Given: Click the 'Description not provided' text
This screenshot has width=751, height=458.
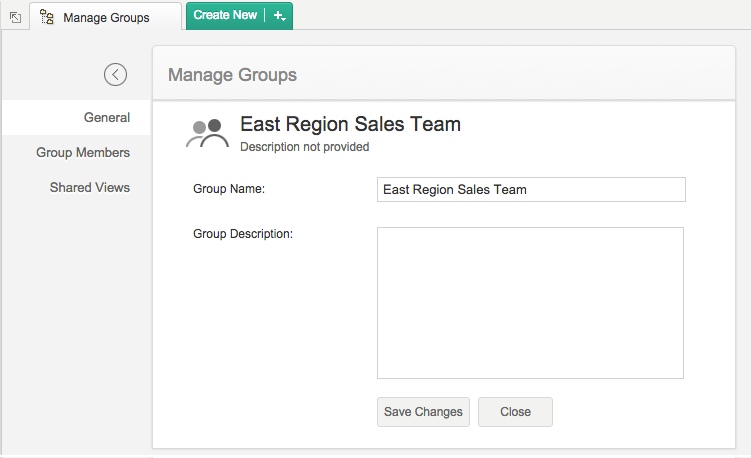Looking at the screenshot, I should pos(305,147).
